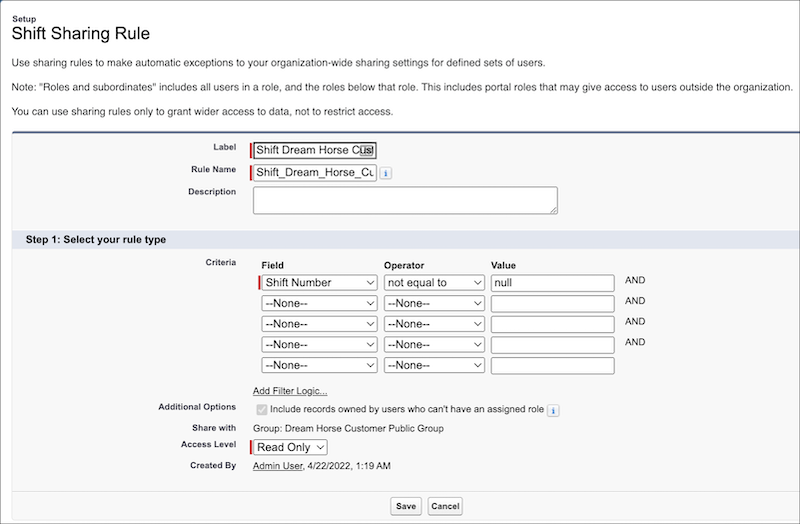Open the Shift Number field dropdown

[319, 283]
